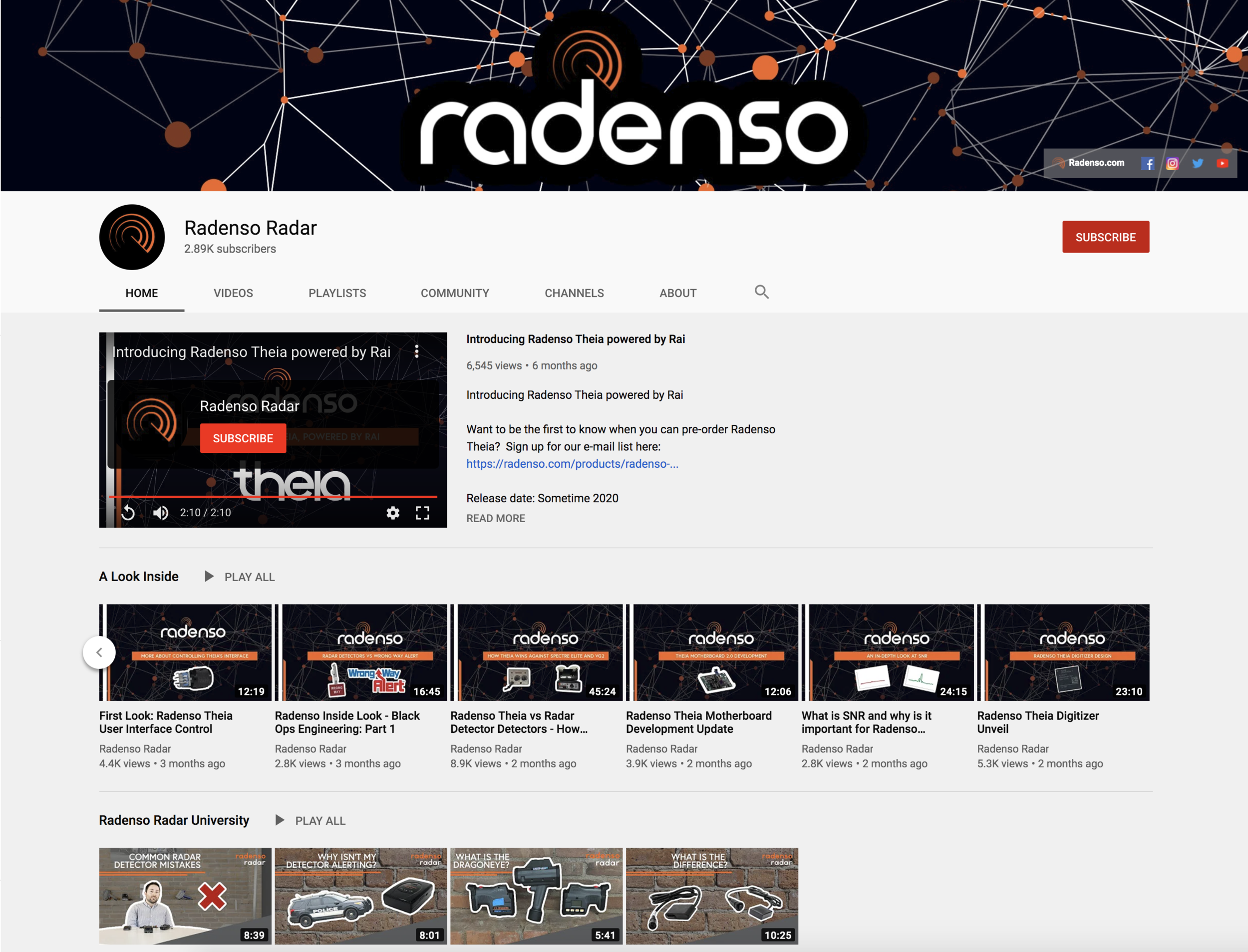Click the red SUBSCRIBE channel button
Viewport: 1248px width, 952px height.
(x=1105, y=237)
